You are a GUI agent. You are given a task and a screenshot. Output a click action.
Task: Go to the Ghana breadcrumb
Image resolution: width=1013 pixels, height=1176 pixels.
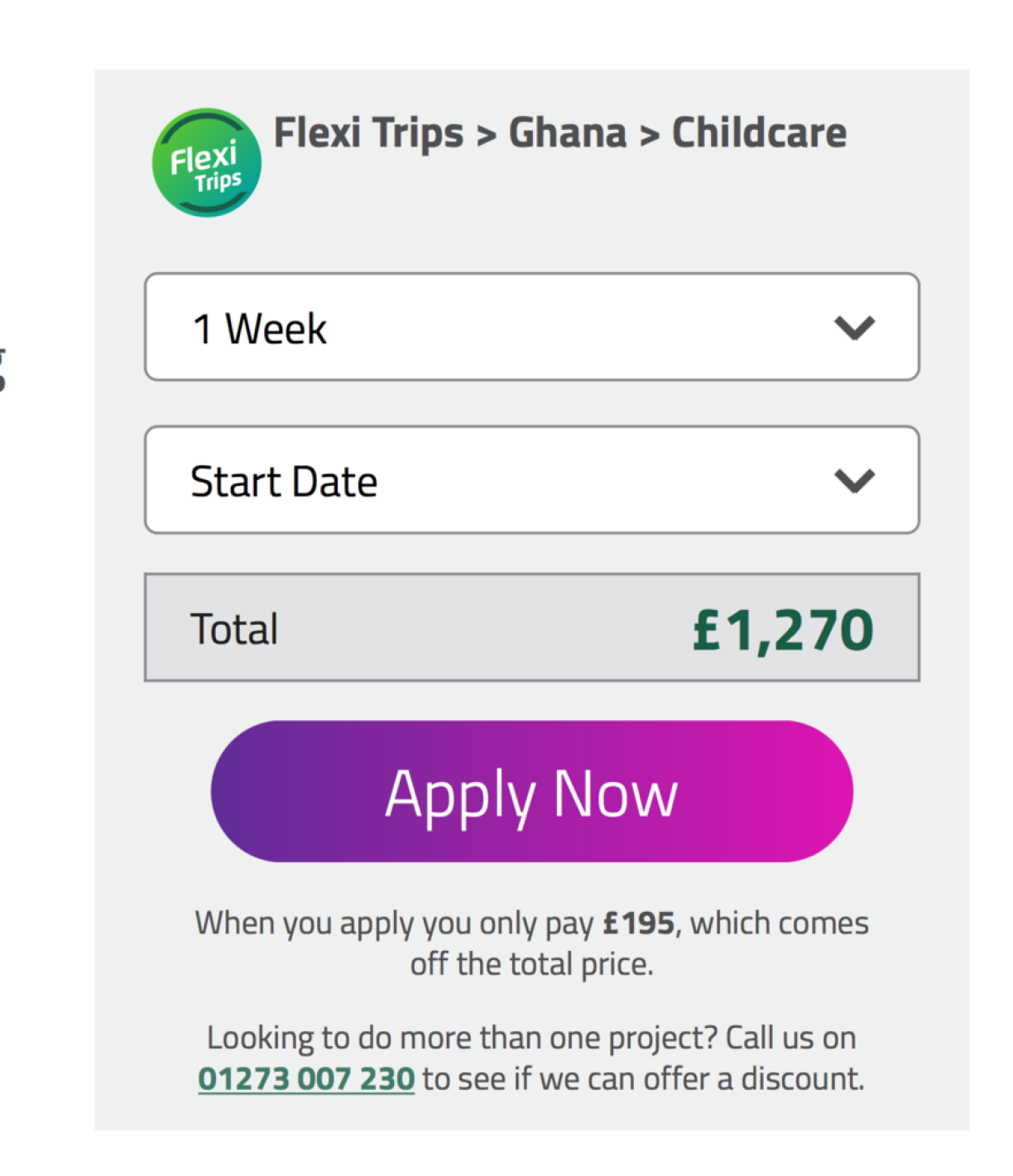tap(567, 133)
